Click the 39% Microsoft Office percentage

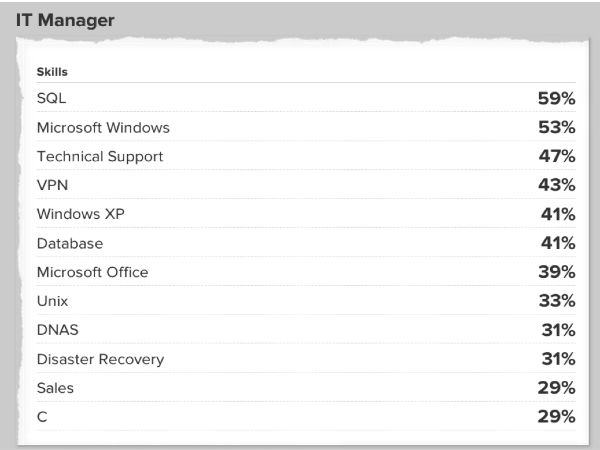(555, 272)
